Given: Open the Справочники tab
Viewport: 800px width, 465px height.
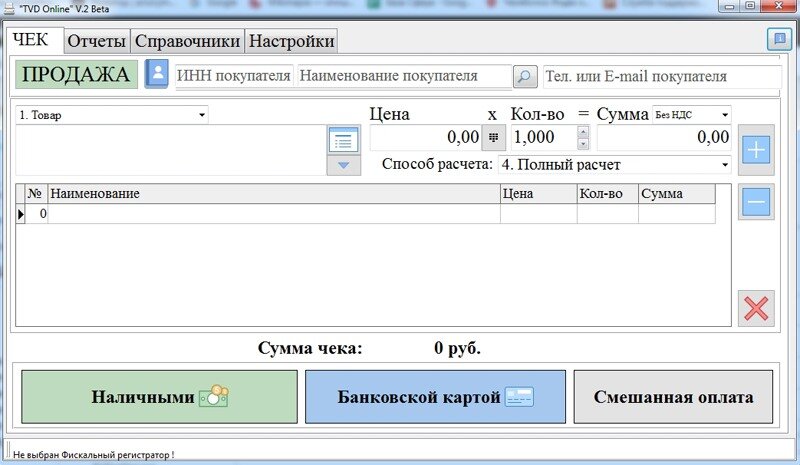Looking at the screenshot, I should click(187, 41).
